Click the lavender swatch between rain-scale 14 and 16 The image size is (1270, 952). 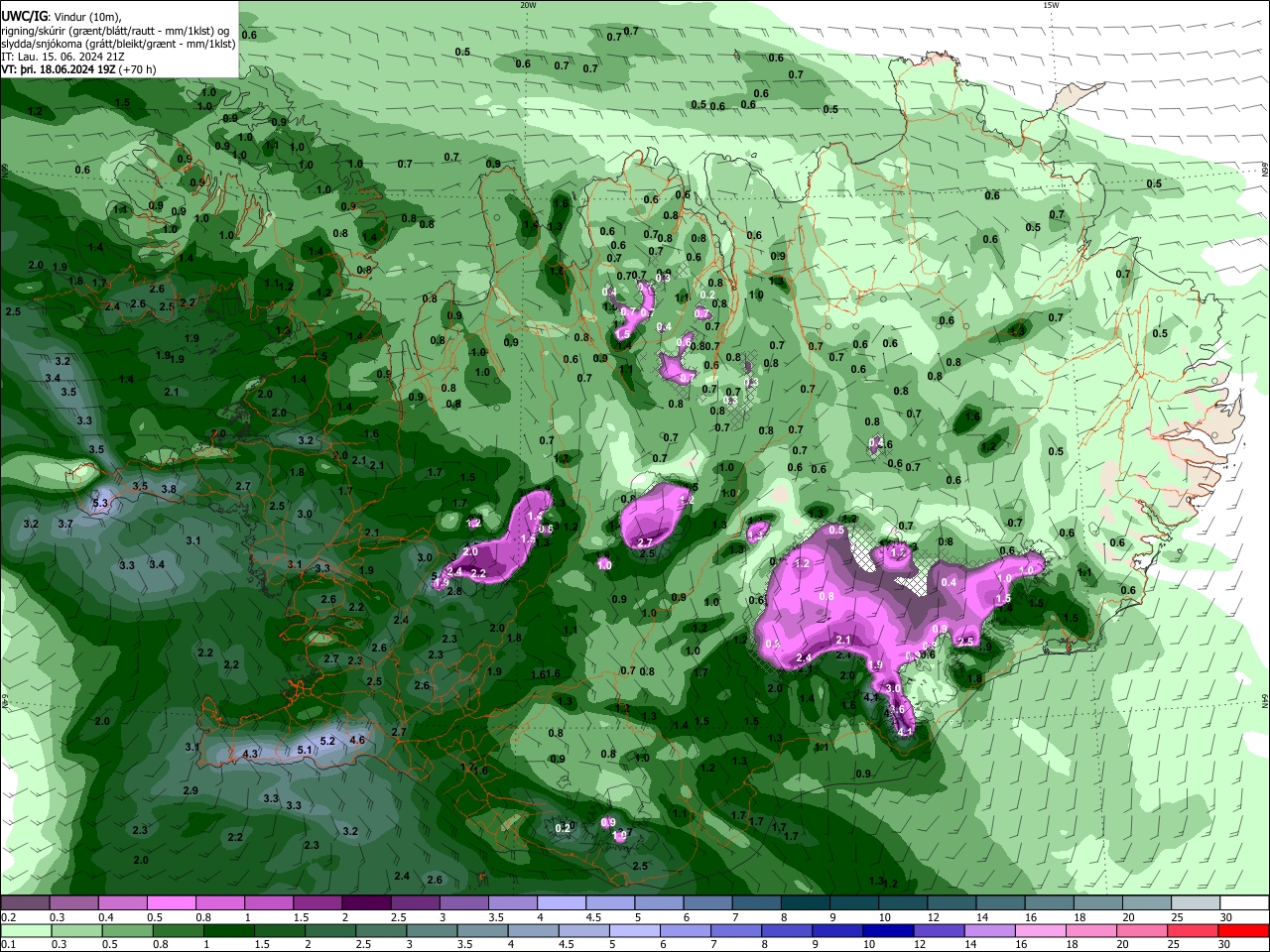989,930
